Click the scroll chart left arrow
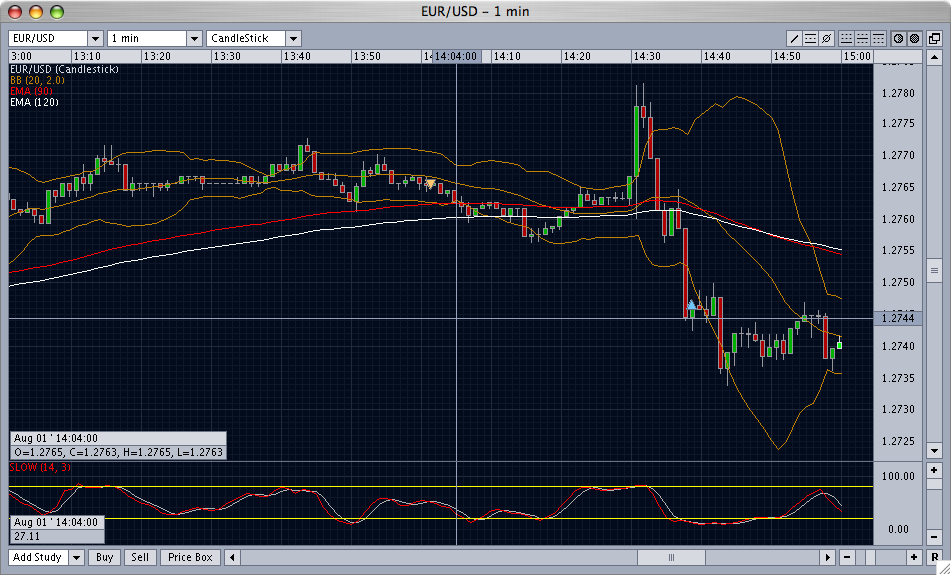 pyautogui.click(x=232, y=557)
